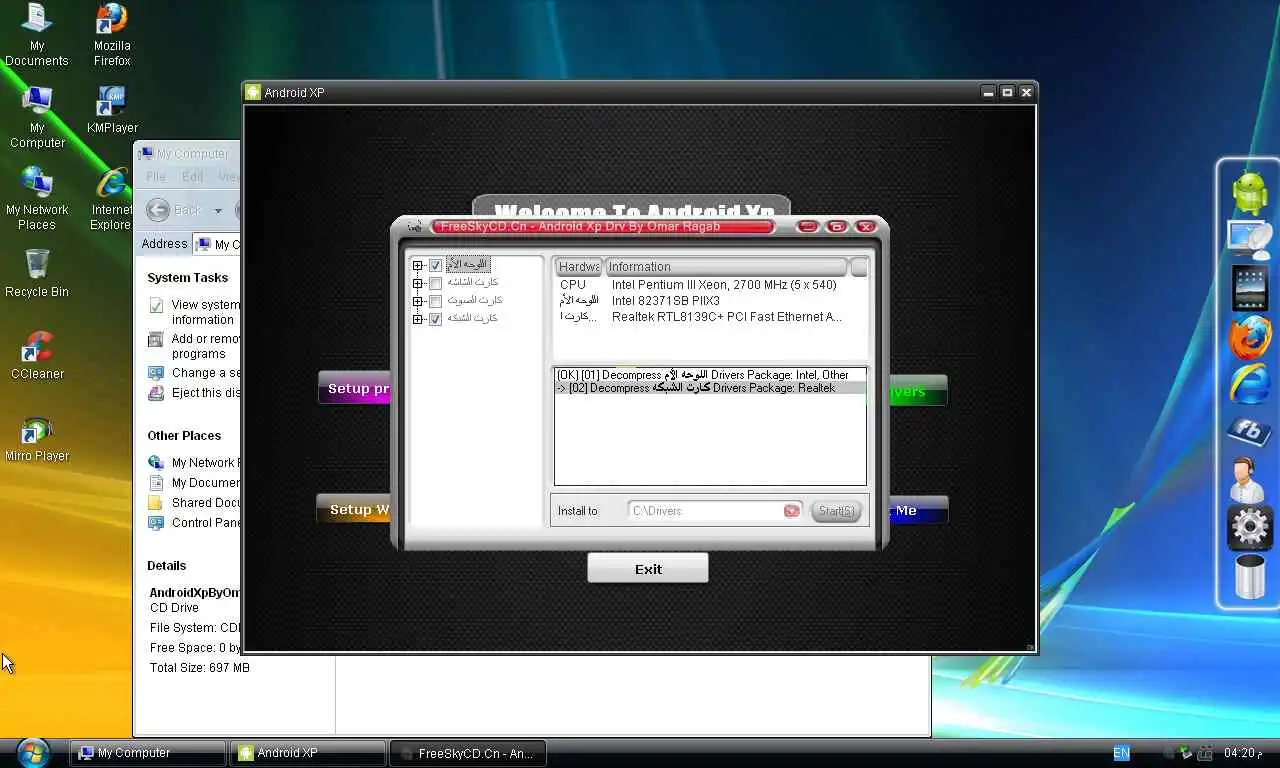Select the Realtek RTL8139C+ Ethernet row

pos(710,317)
